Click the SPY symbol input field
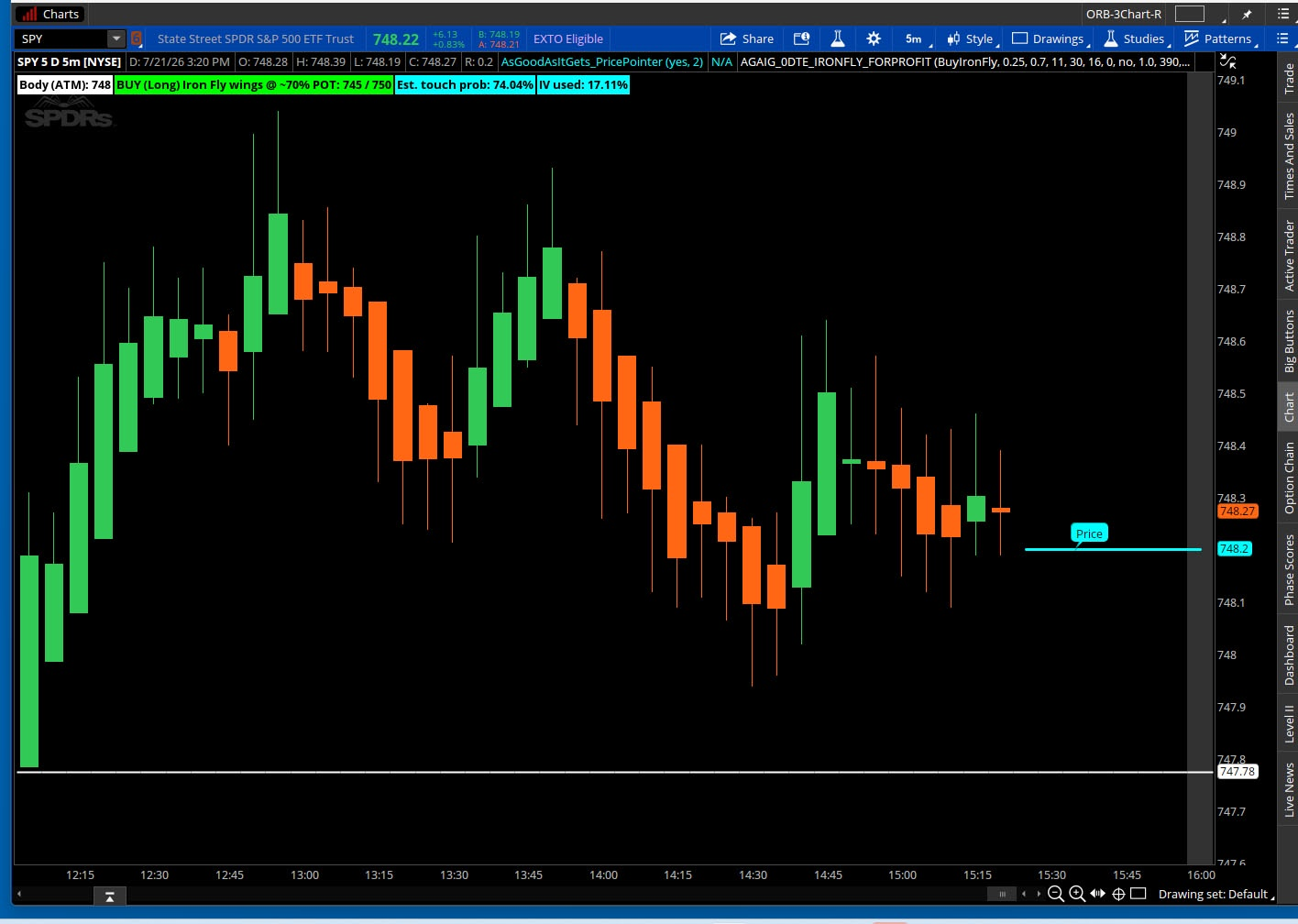 (x=62, y=38)
